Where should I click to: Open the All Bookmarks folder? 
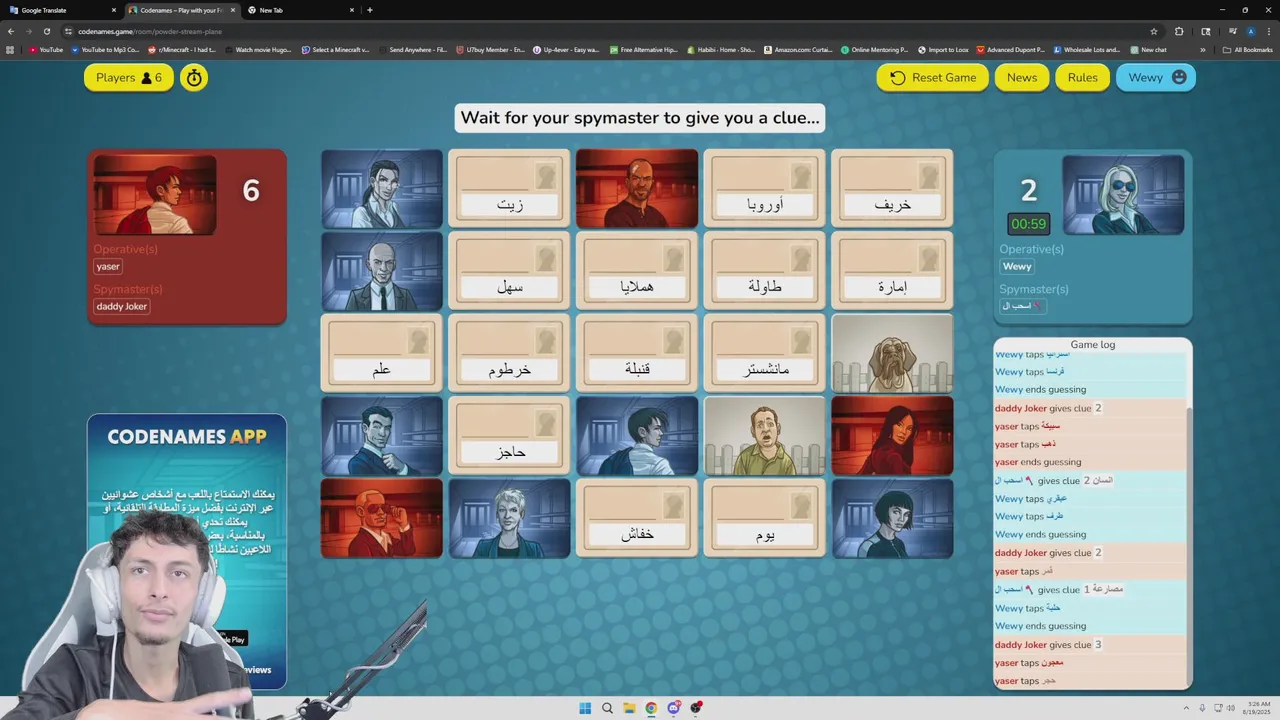click(x=1247, y=49)
